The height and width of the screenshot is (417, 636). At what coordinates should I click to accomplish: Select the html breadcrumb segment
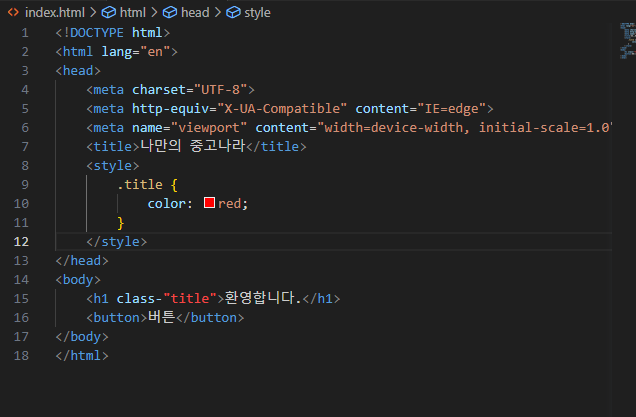click(133, 13)
